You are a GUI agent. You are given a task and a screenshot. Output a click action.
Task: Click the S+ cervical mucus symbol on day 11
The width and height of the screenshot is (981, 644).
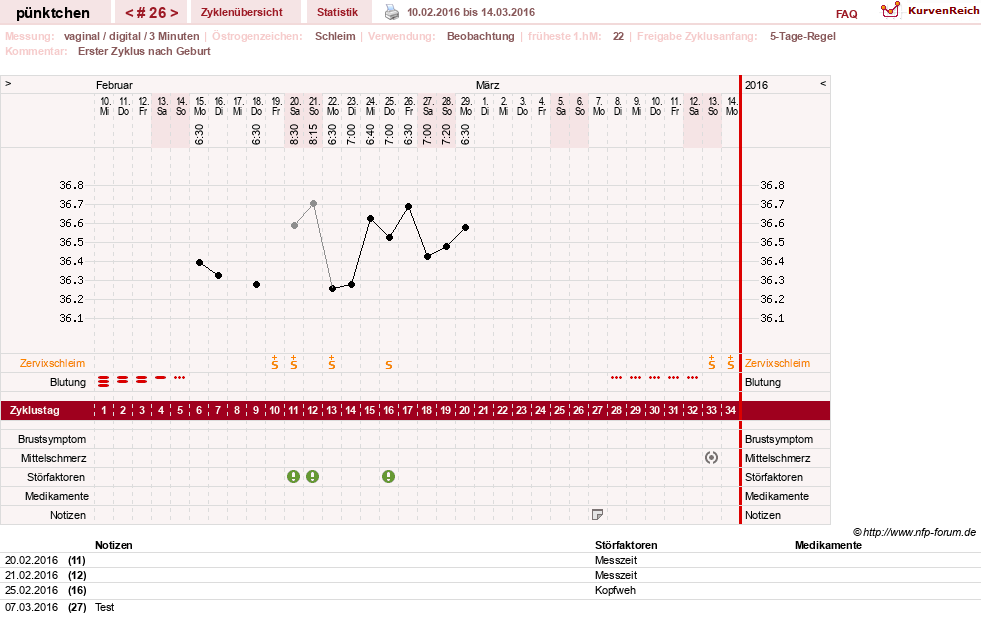point(293,362)
